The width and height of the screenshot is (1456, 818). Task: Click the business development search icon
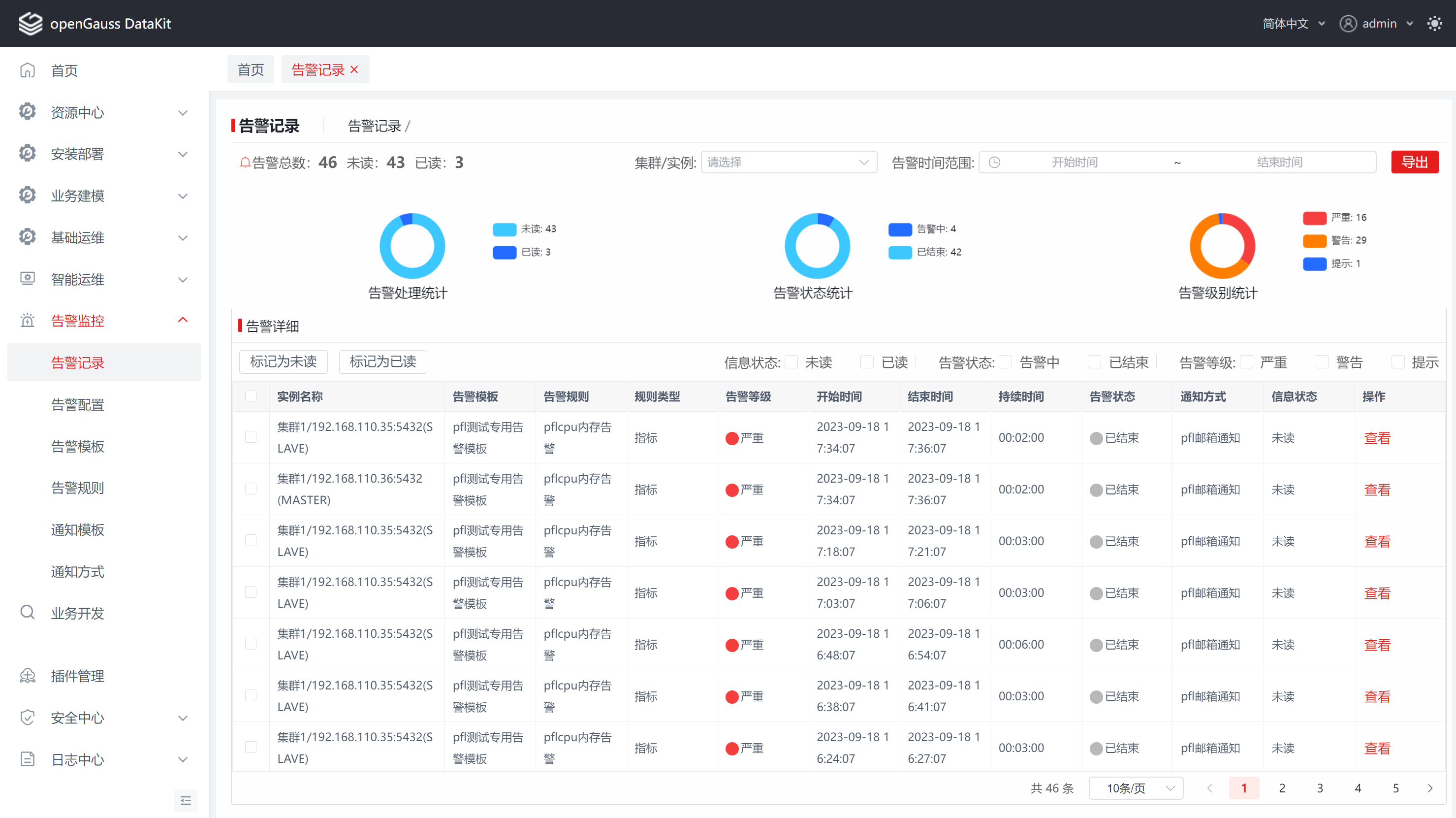tap(27, 613)
